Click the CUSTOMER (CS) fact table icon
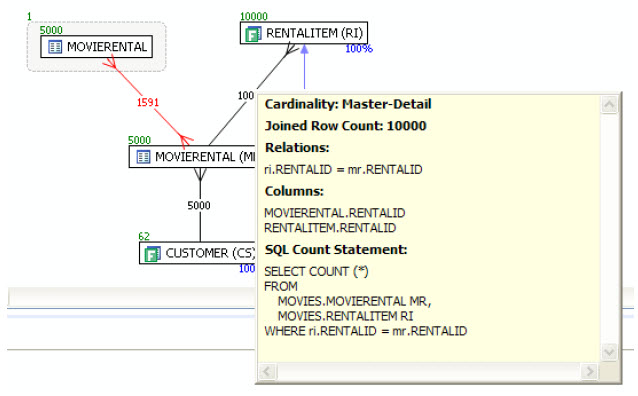The width and height of the screenshot is (638, 396). click(153, 254)
